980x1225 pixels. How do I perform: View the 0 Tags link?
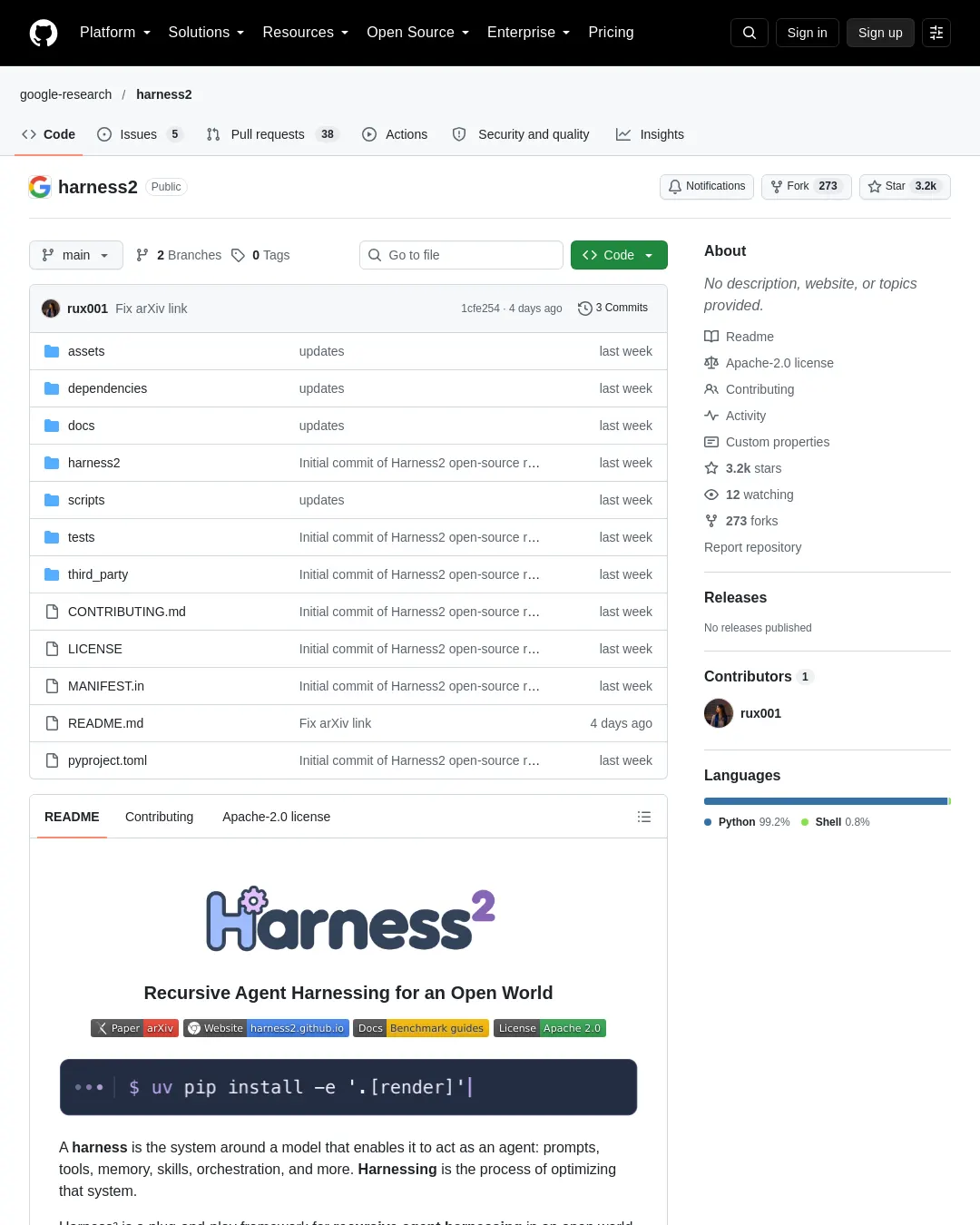(260, 255)
